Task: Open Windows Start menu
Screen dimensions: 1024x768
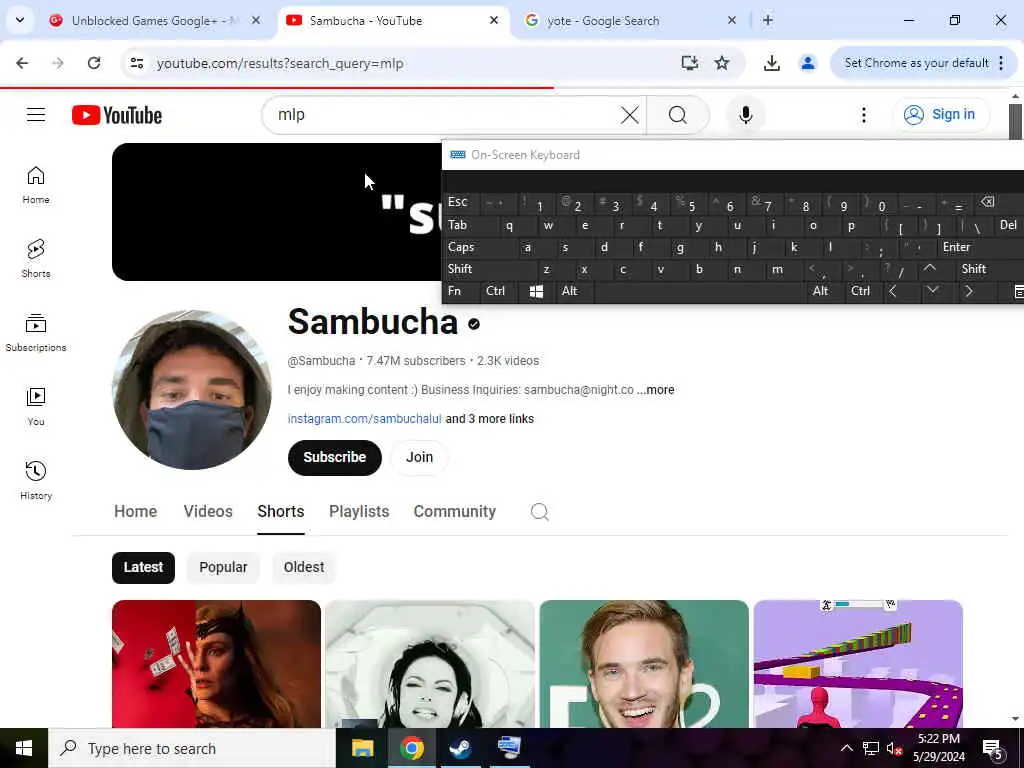Action: tap(24, 748)
